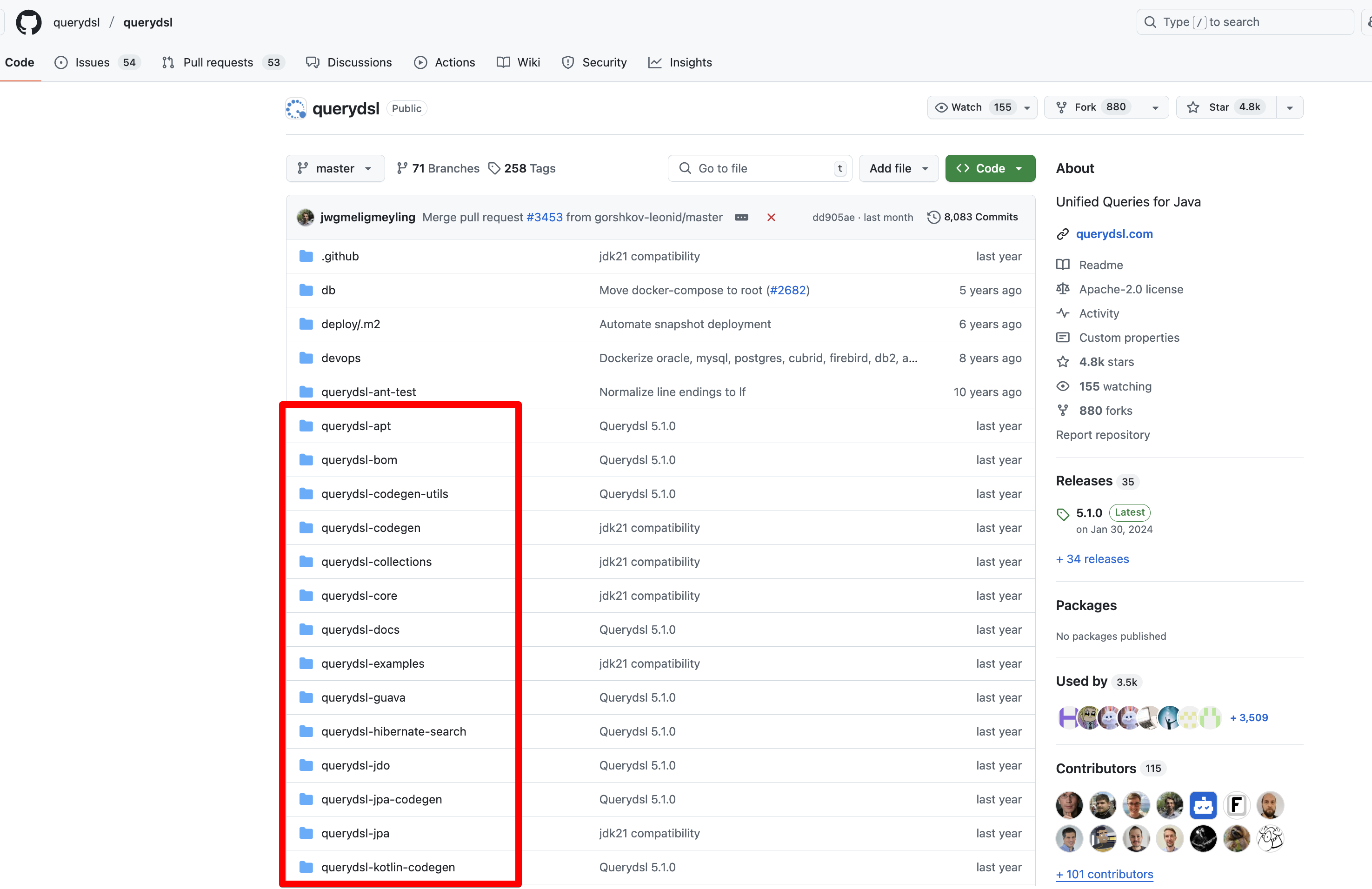Image resolution: width=1372 pixels, height=889 pixels.
Task: Open the Actions tab
Action: click(x=445, y=62)
